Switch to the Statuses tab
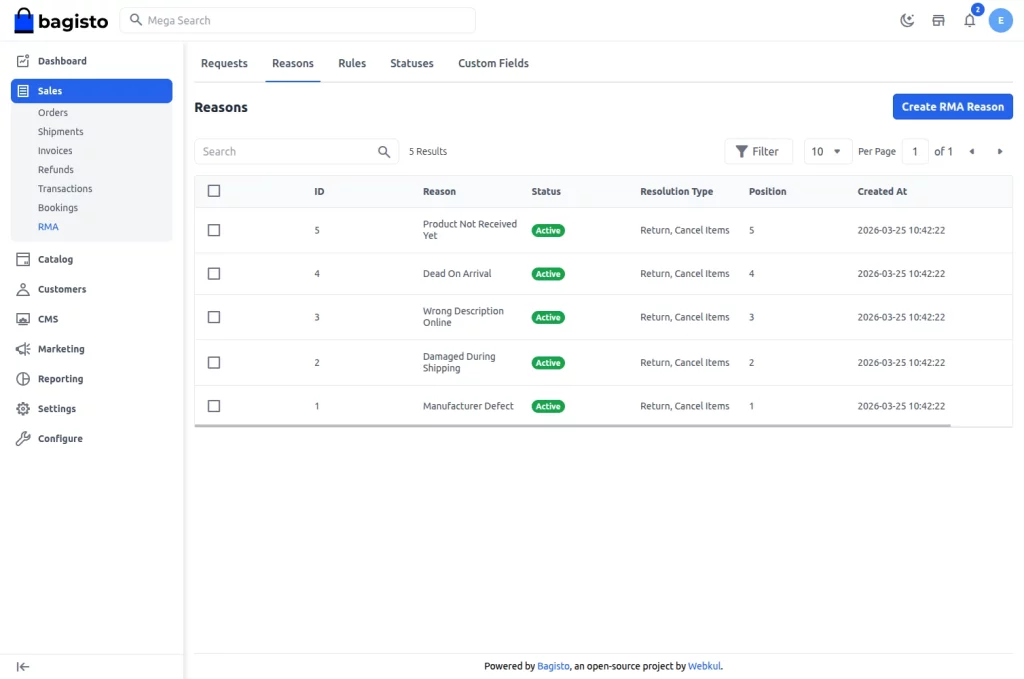The width and height of the screenshot is (1024, 679). point(411,63)
